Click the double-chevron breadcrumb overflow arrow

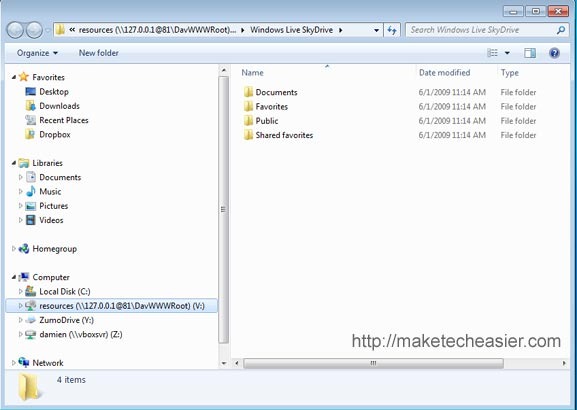(72, 30)
